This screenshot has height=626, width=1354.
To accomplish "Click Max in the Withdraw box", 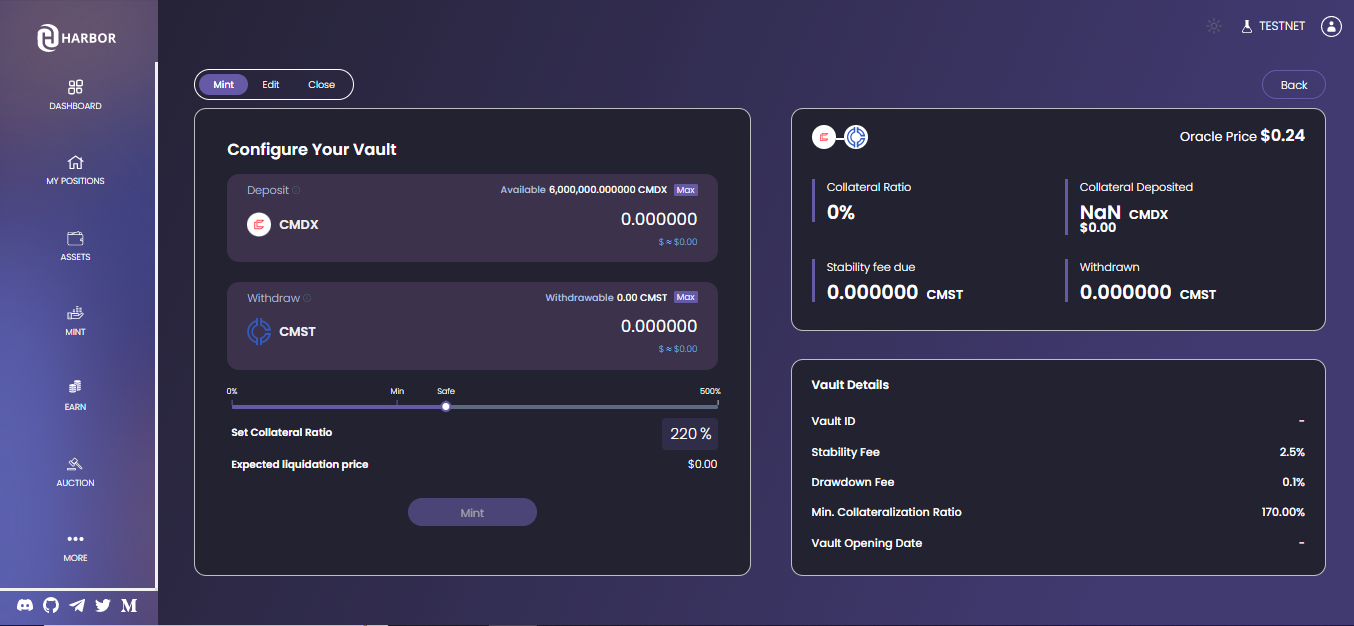I will [x=685, y=297].
